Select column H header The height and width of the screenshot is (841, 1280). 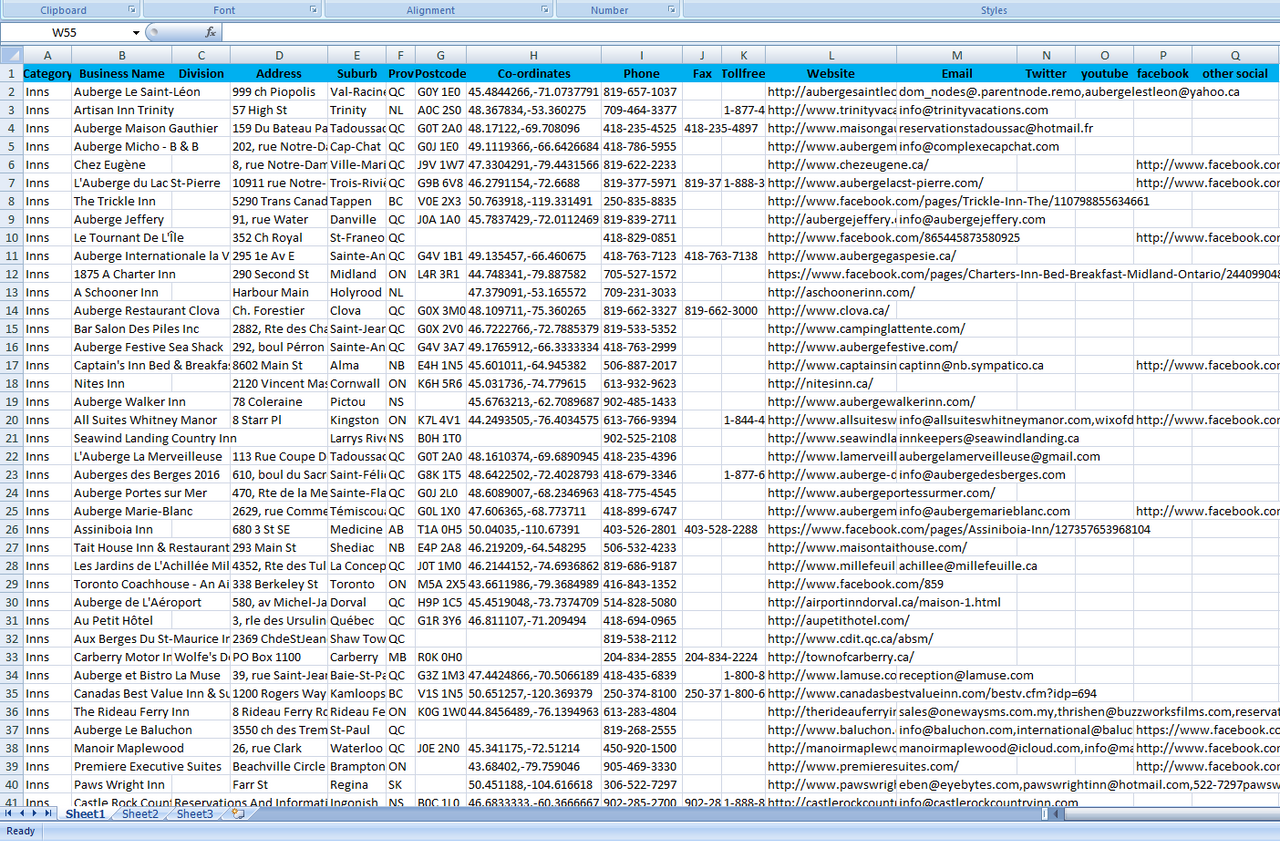click(533, 55)
